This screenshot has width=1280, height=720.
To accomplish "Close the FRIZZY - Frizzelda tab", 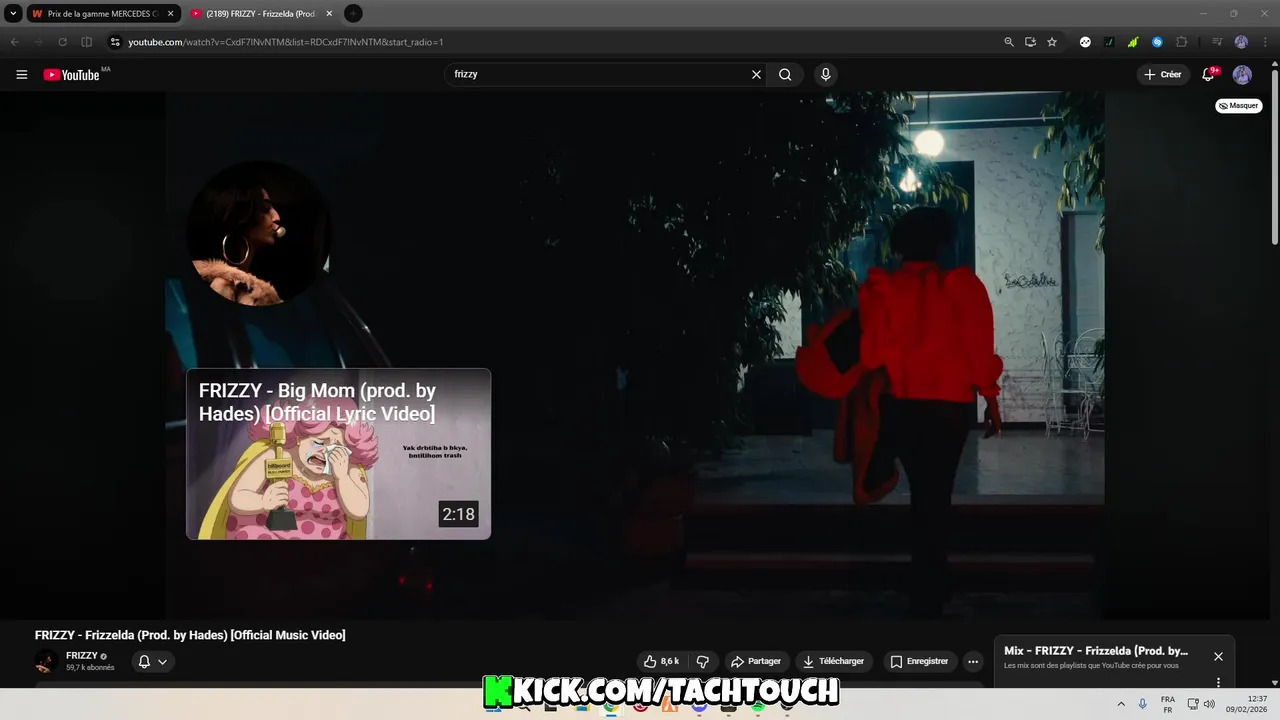I will click(x=329, y=14).
